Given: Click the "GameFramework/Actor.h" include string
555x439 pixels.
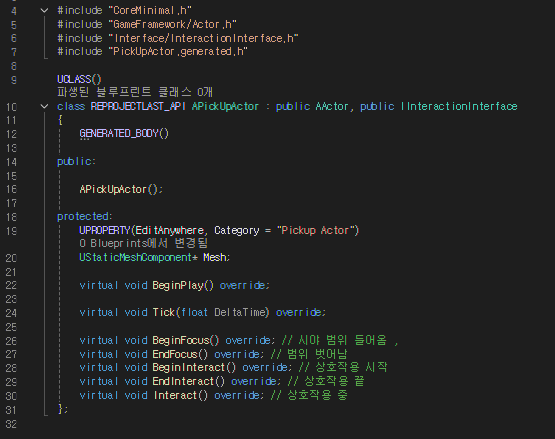Looking at the screenshot, I should [173, 24].
